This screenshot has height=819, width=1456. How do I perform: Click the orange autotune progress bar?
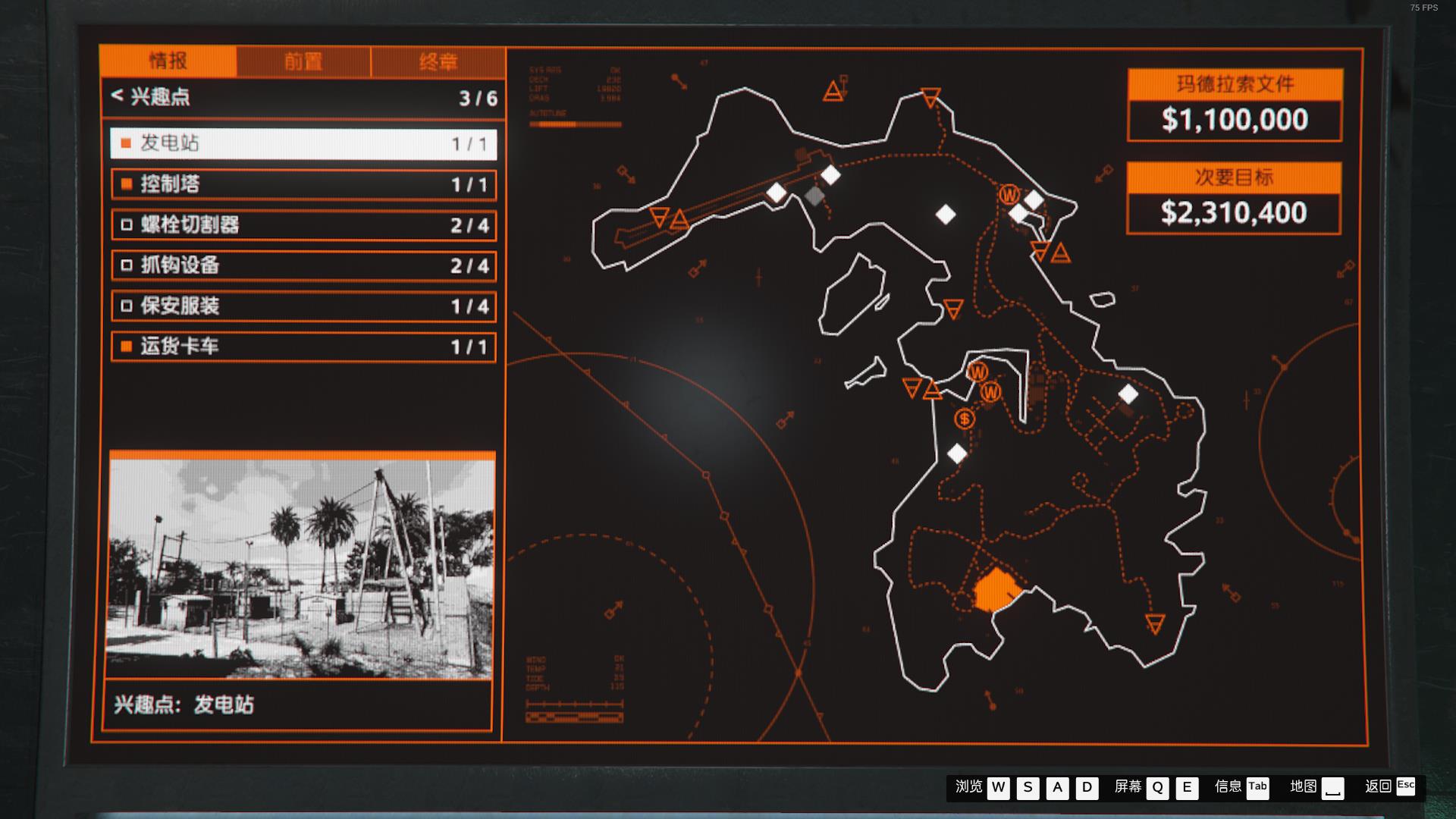pos(576,124)
